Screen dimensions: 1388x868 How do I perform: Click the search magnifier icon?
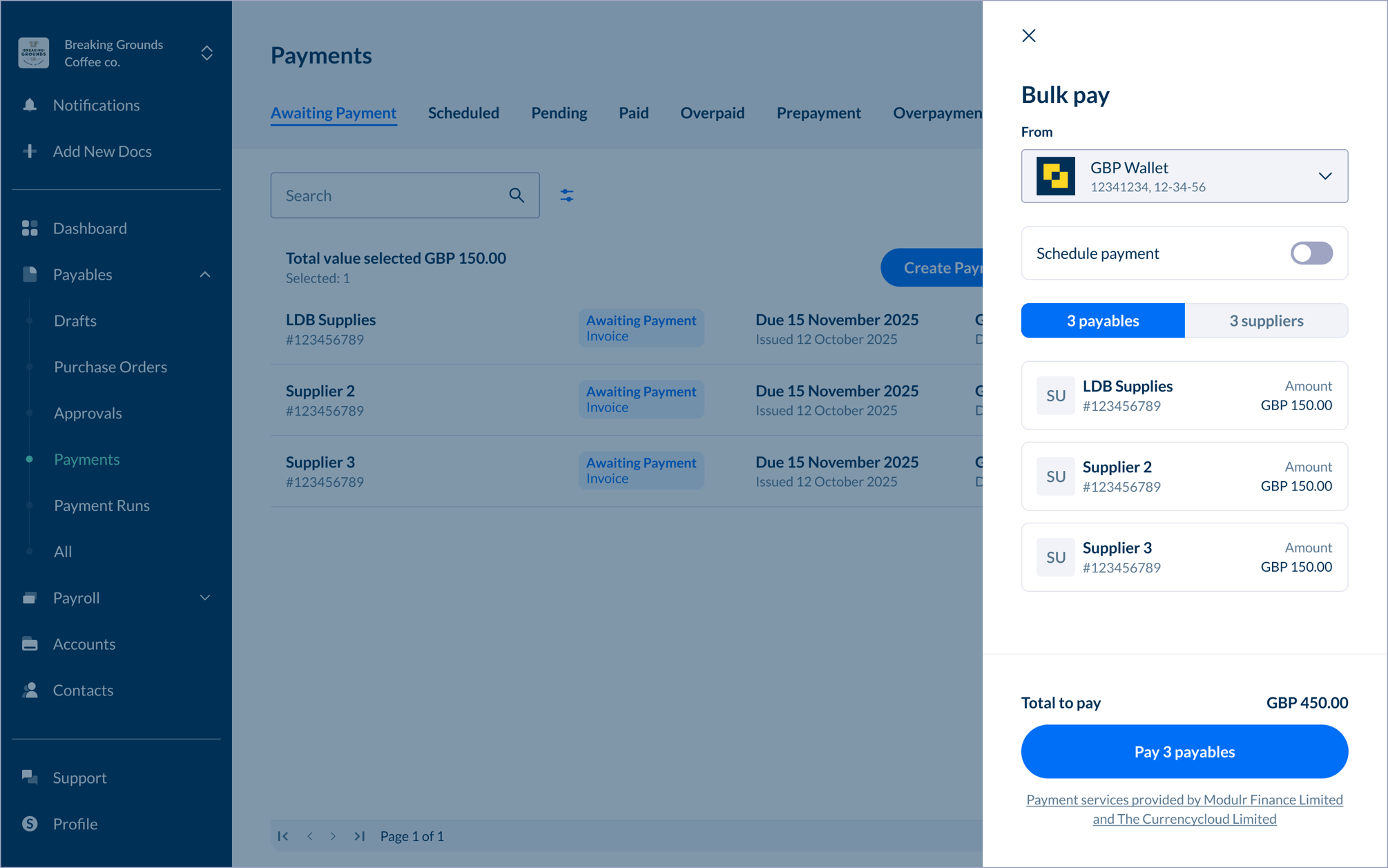[x=517, y=195]
